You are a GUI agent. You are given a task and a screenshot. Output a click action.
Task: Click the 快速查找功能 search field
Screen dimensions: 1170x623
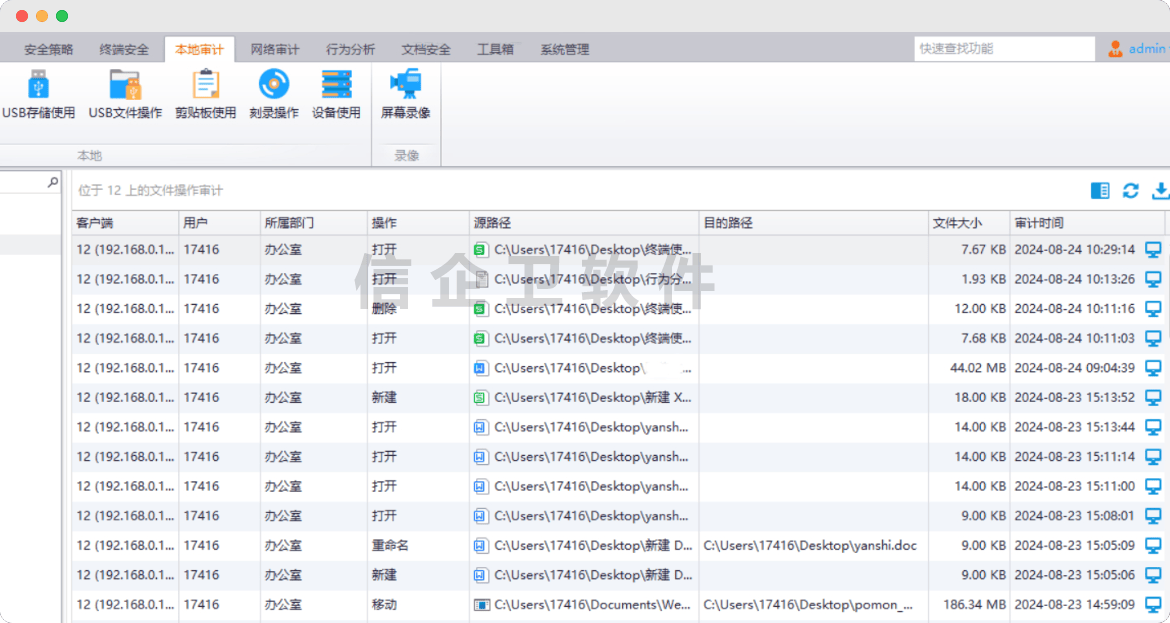(x=1003, y=49)
